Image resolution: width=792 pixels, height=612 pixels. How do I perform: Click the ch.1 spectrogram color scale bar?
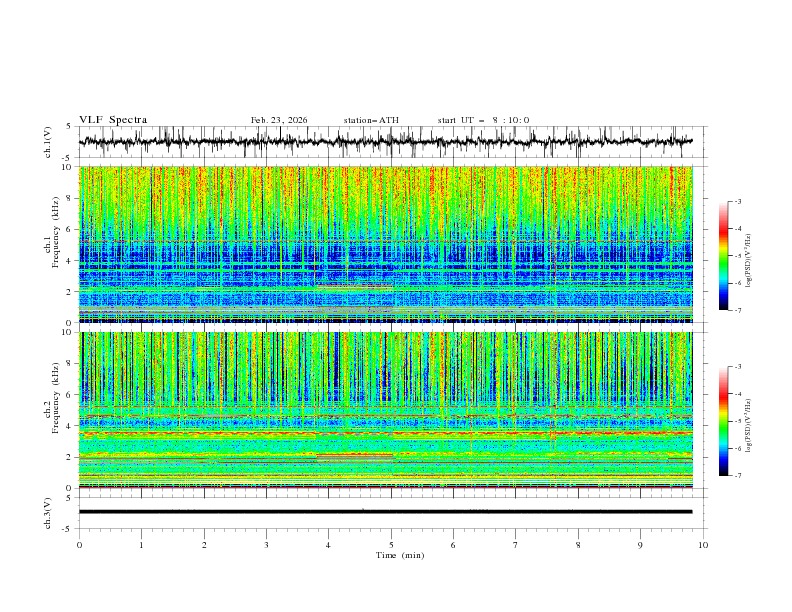pos(723,255)
